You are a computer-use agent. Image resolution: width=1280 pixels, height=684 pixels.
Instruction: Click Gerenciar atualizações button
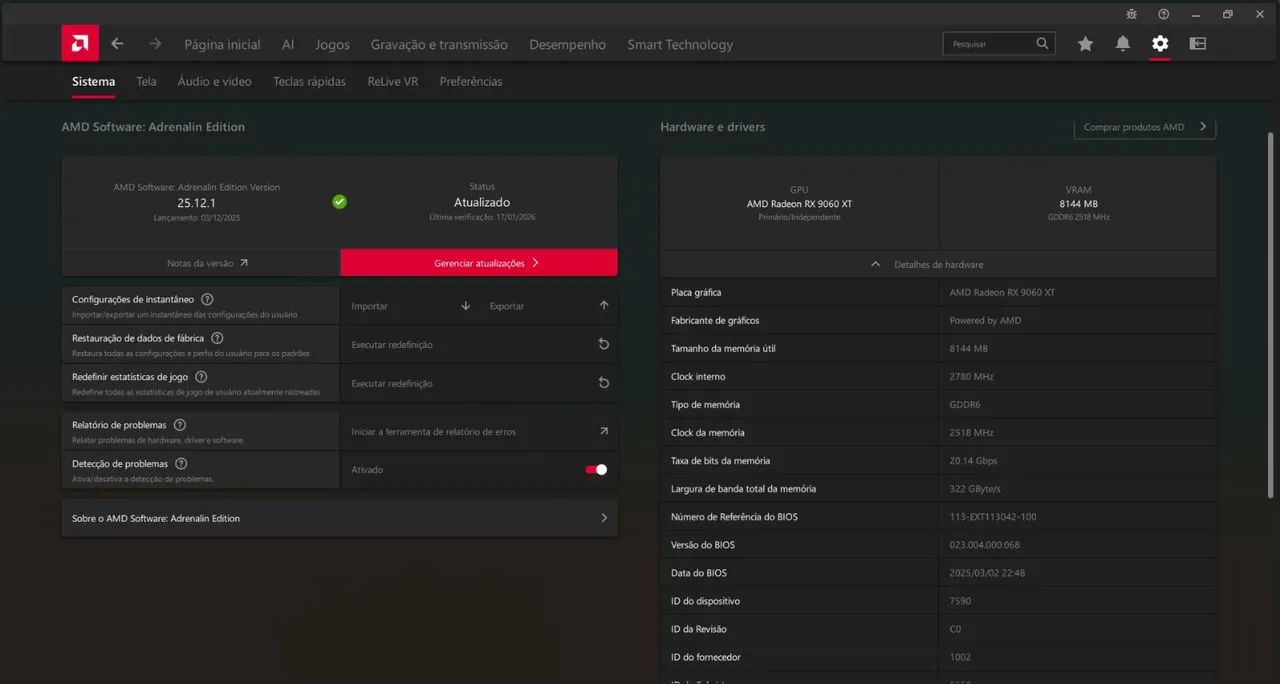point(479,263)
